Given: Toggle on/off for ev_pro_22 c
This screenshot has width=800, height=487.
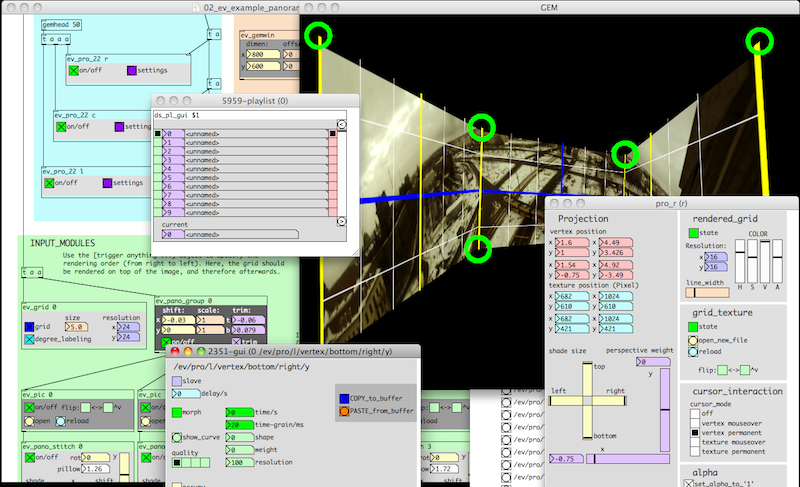Looking at the screenshot, I should pyautogui.click(x=61, y=126).
